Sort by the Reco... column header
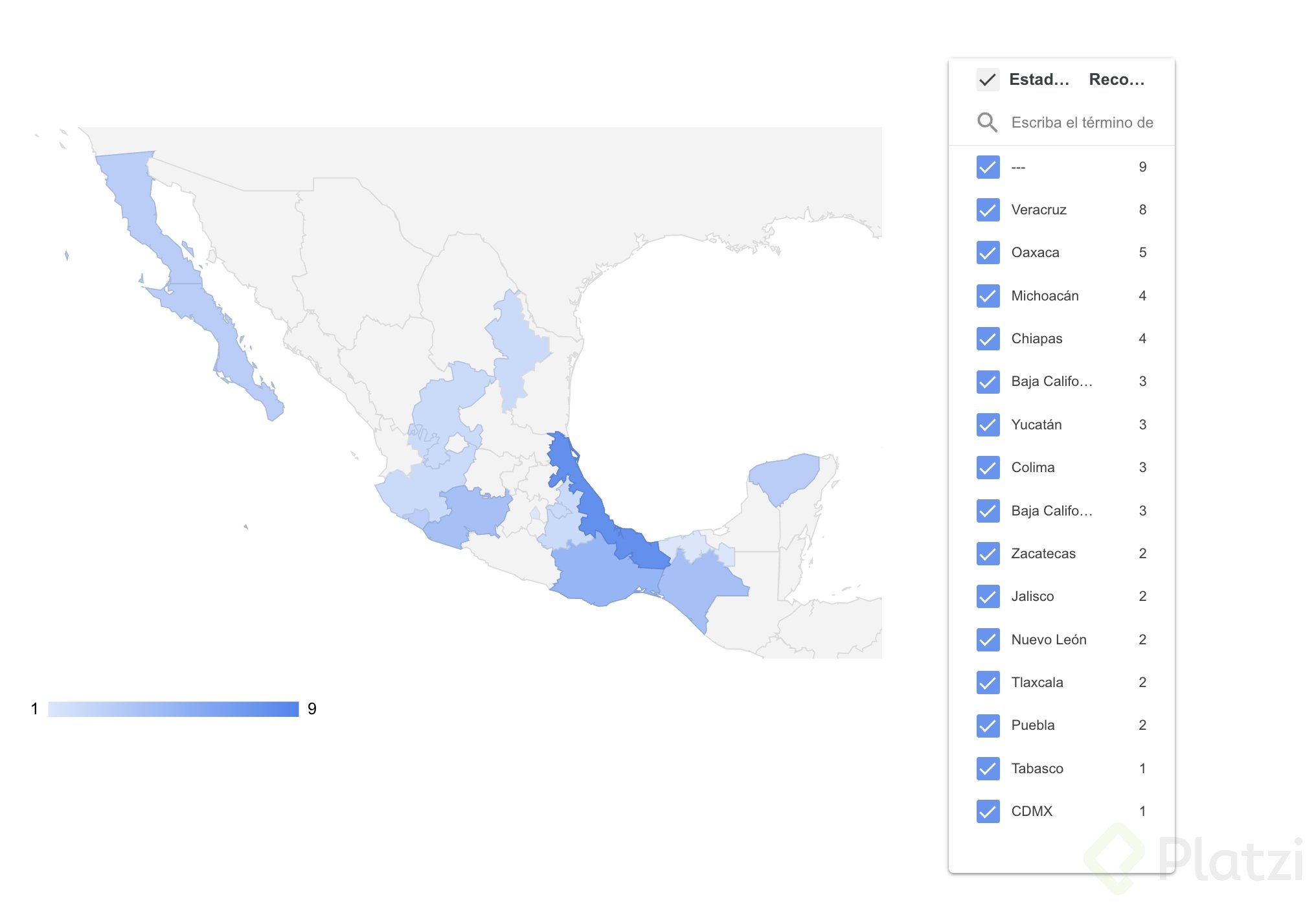The height and width of the screenshot is (904, 1316). (1117, 80)
